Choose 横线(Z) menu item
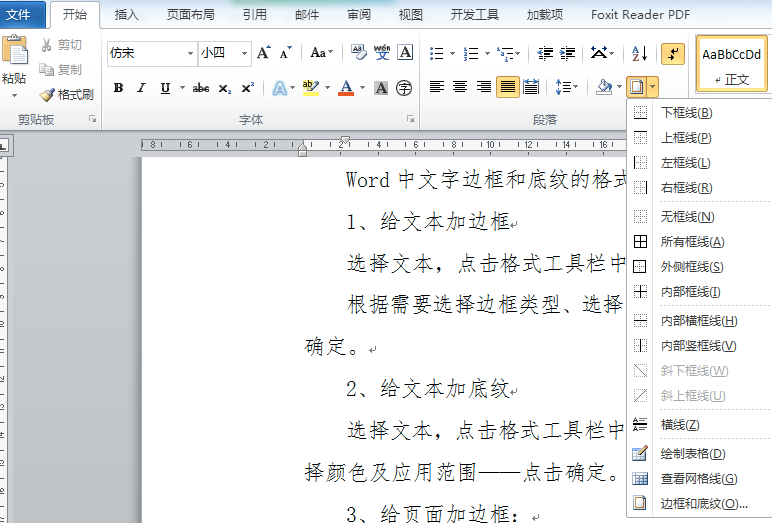772x523 pixels. [700, 424]
